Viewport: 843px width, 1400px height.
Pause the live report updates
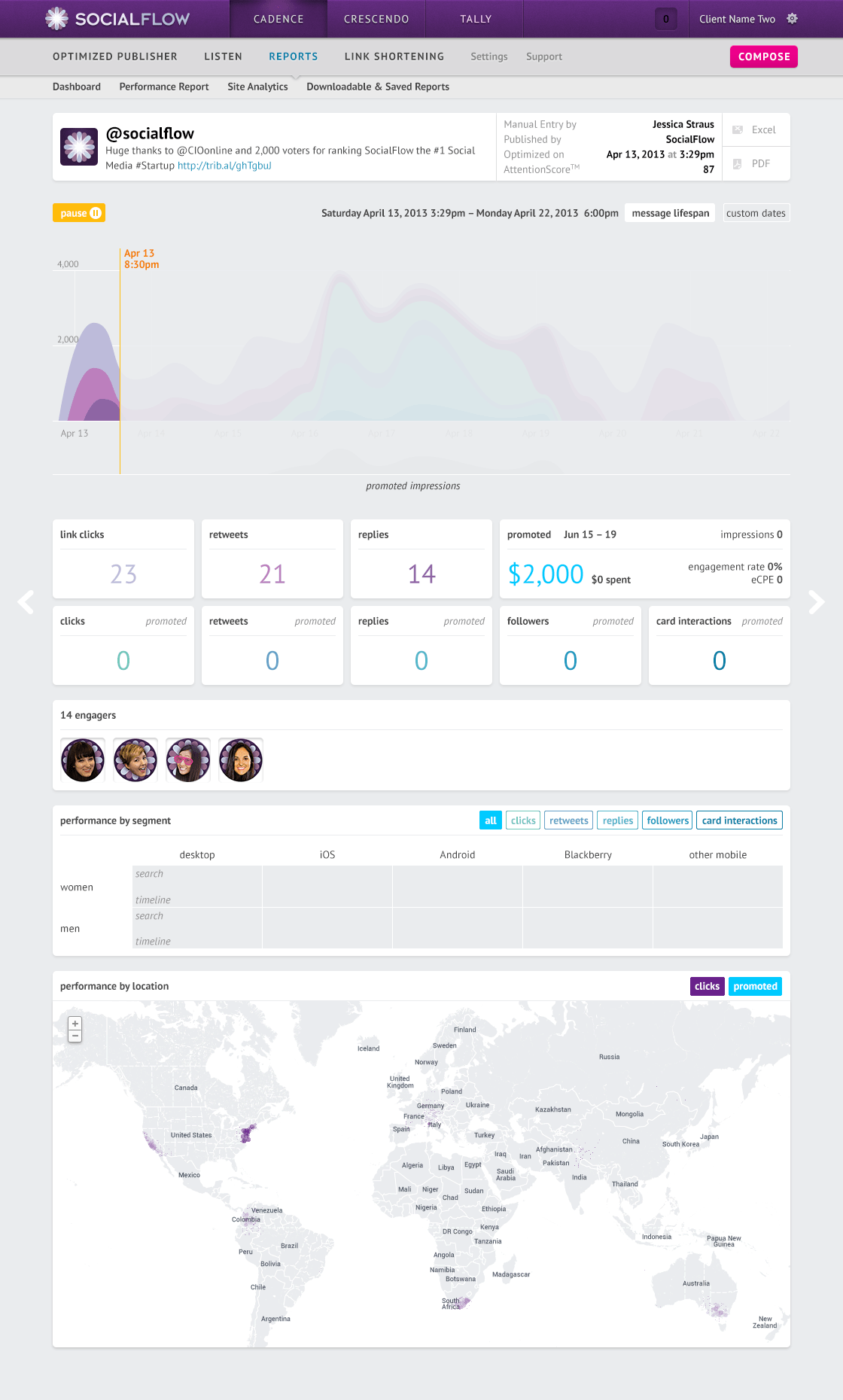click(79, 213)
